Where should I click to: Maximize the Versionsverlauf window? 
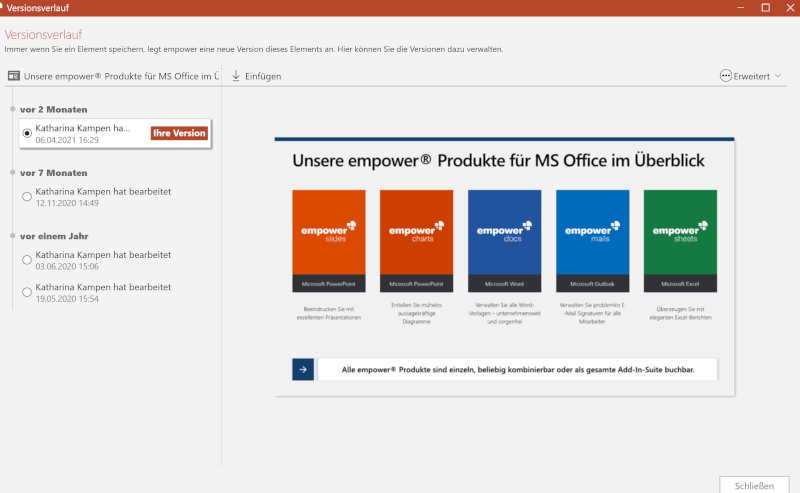(765, 8)
